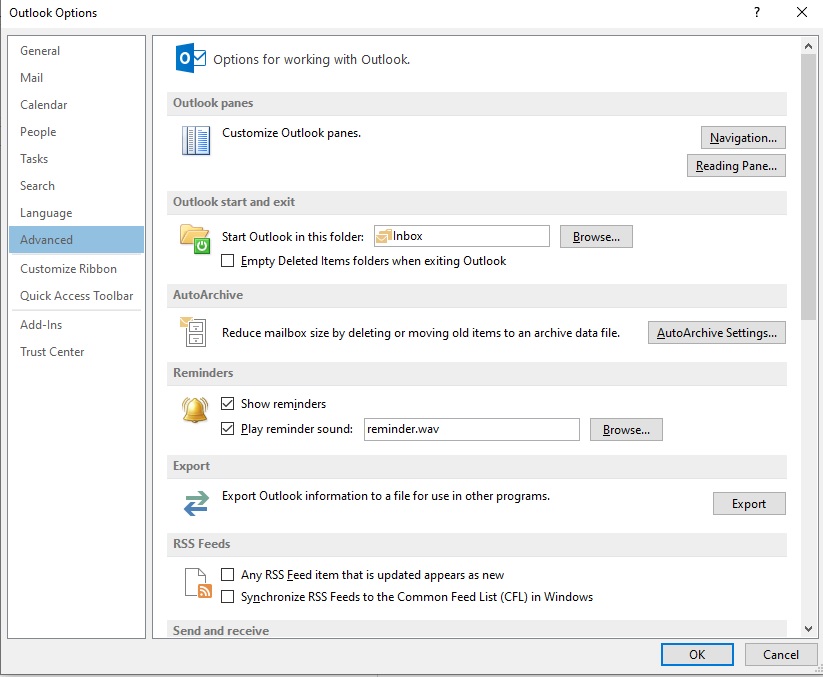Click inside the Start Outlook folder field
The width and height of the screenshot is (823, 677).
click(x=470, y=236)
